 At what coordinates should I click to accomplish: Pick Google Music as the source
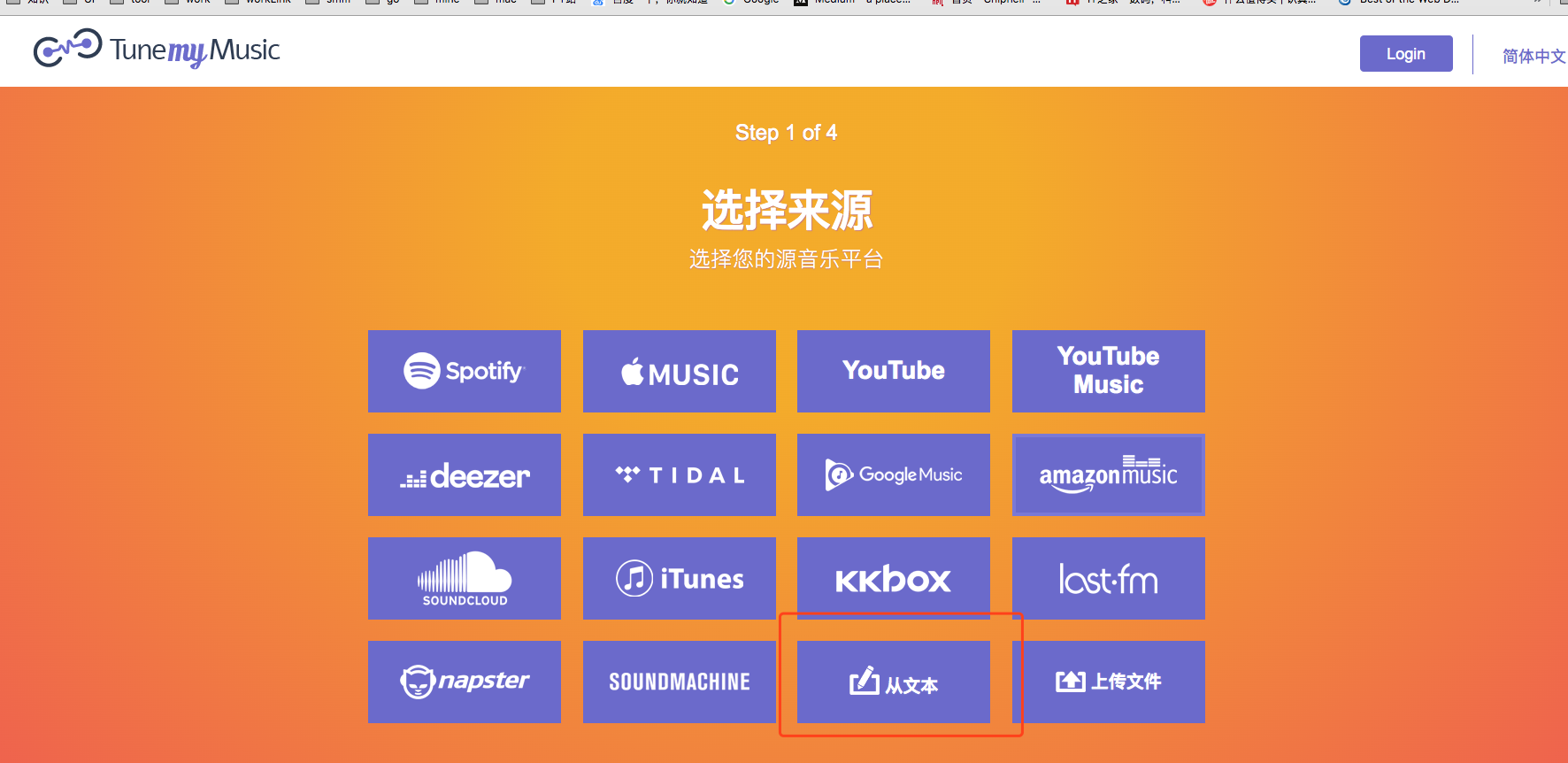[x=894, y=474]
